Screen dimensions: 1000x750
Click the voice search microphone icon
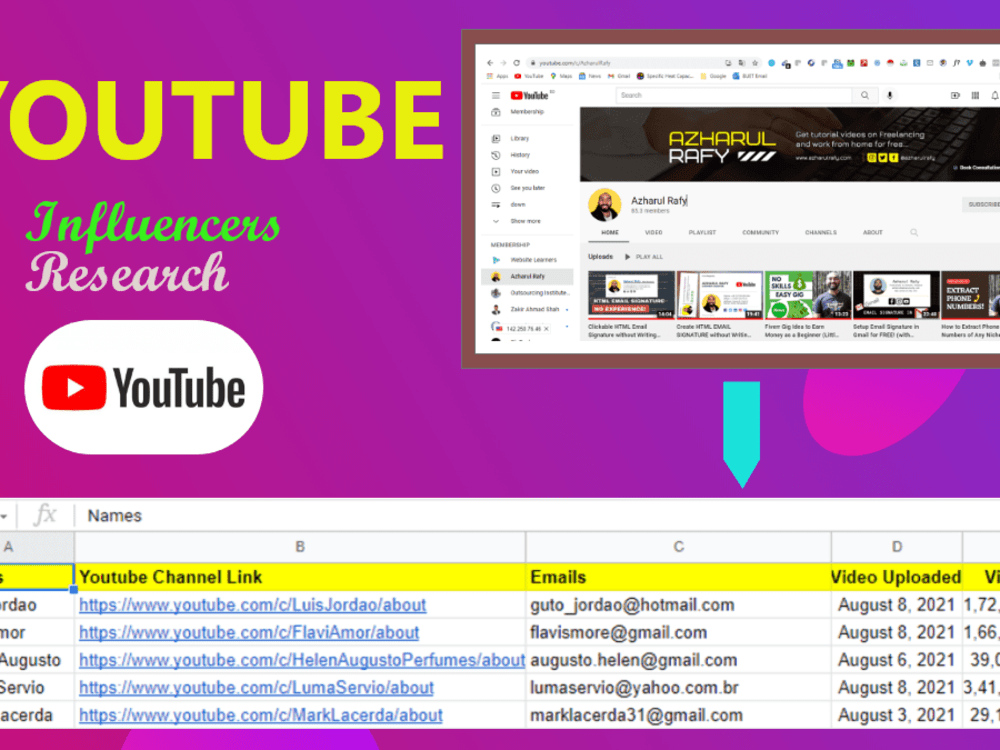click(889, 96)
